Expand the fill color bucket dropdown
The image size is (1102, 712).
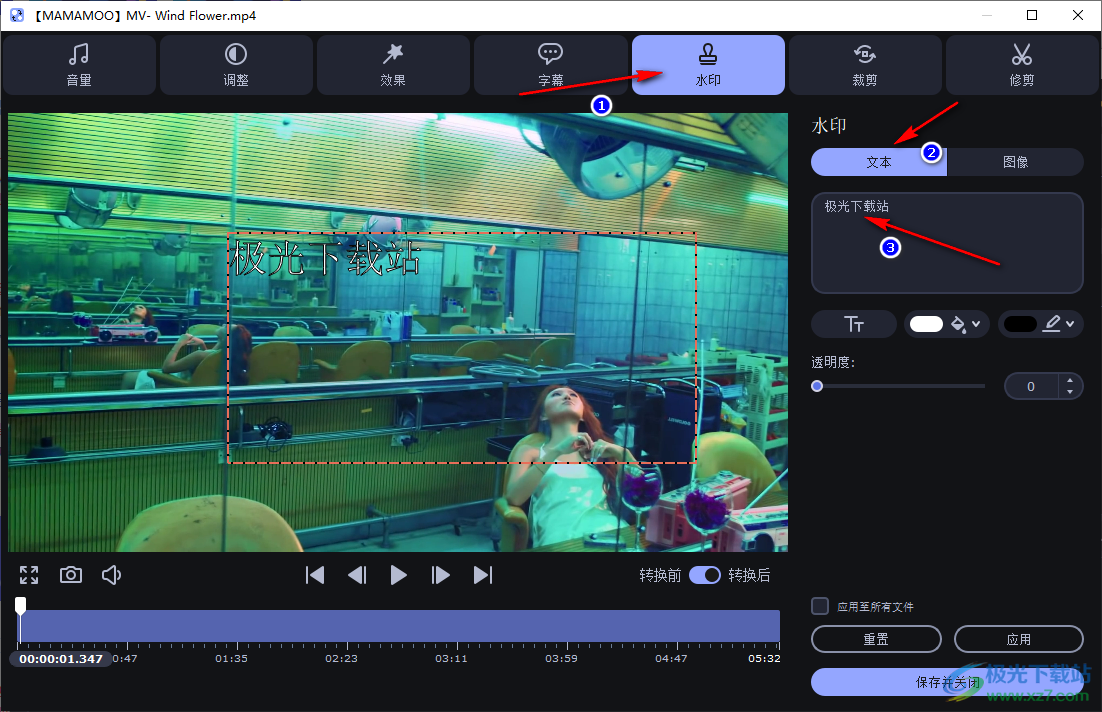click(x=966, y=324)
